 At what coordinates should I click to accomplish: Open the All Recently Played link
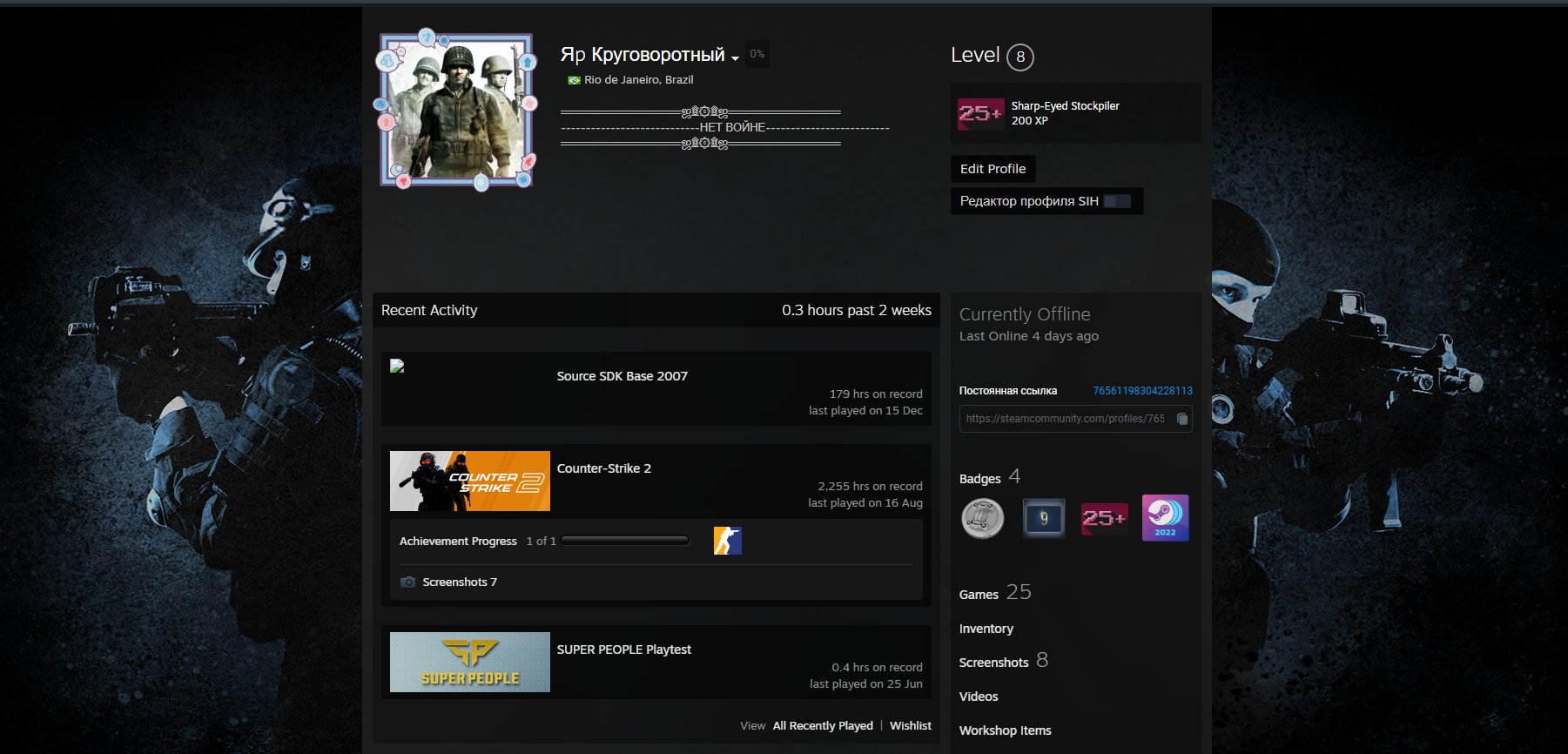[x=823, y=726]
